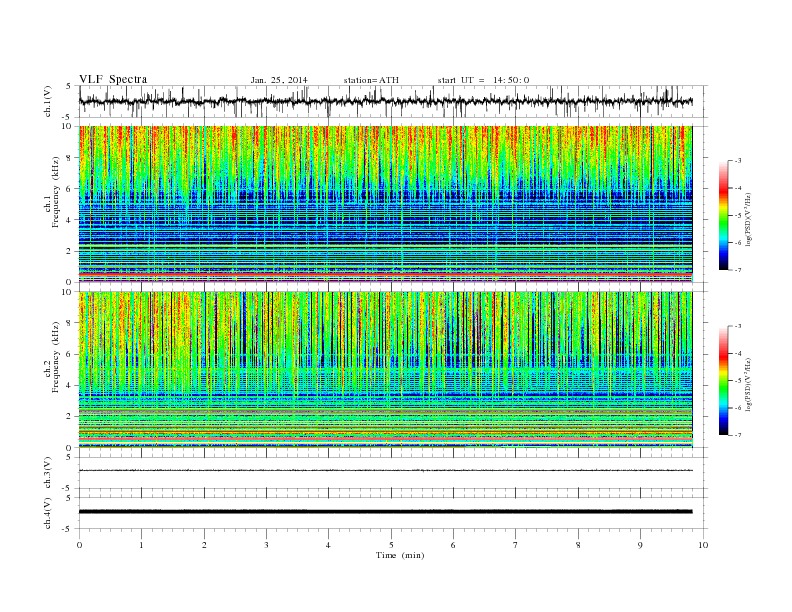
Task: Select the date text "Jan. 25, 2014"
Action: tap(279, 80)
